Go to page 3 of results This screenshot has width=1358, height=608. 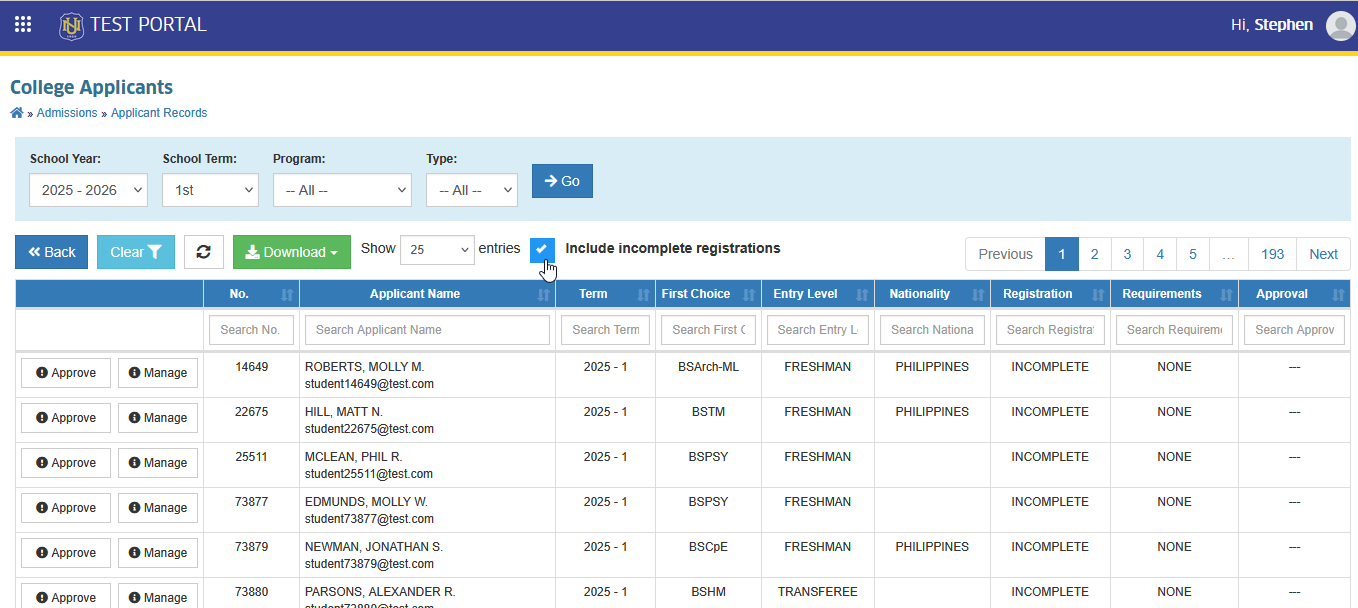click(1127, 254)
